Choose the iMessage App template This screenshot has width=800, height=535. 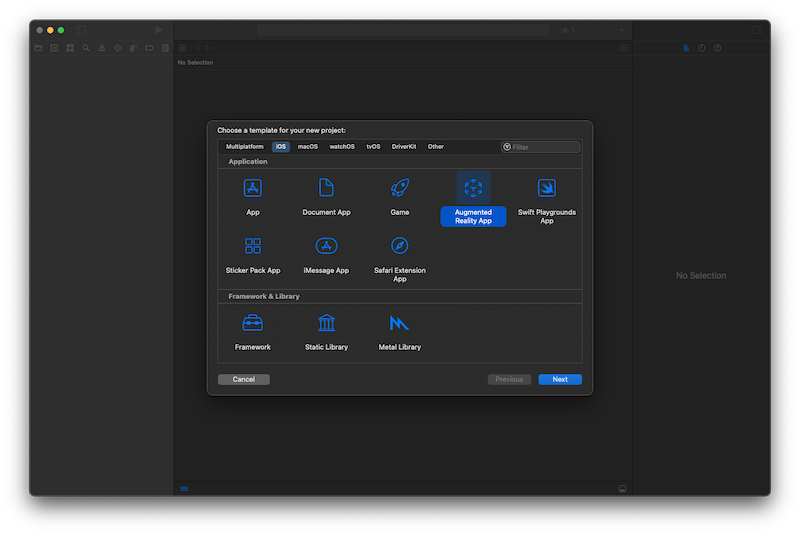(x=326, y=256)
